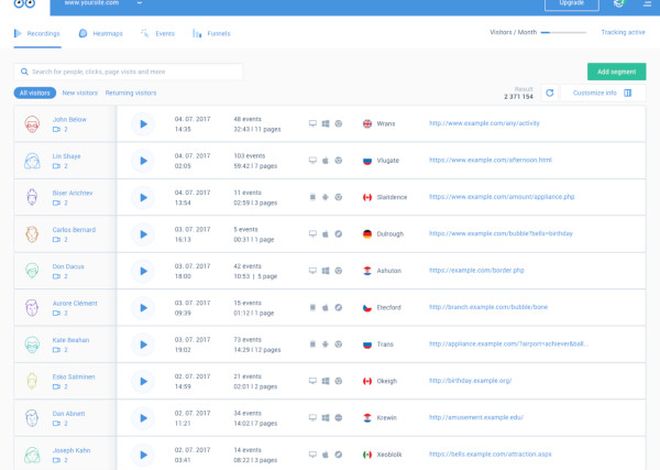Click the Add segment button
660x470 pixels.
coord(617,72)
